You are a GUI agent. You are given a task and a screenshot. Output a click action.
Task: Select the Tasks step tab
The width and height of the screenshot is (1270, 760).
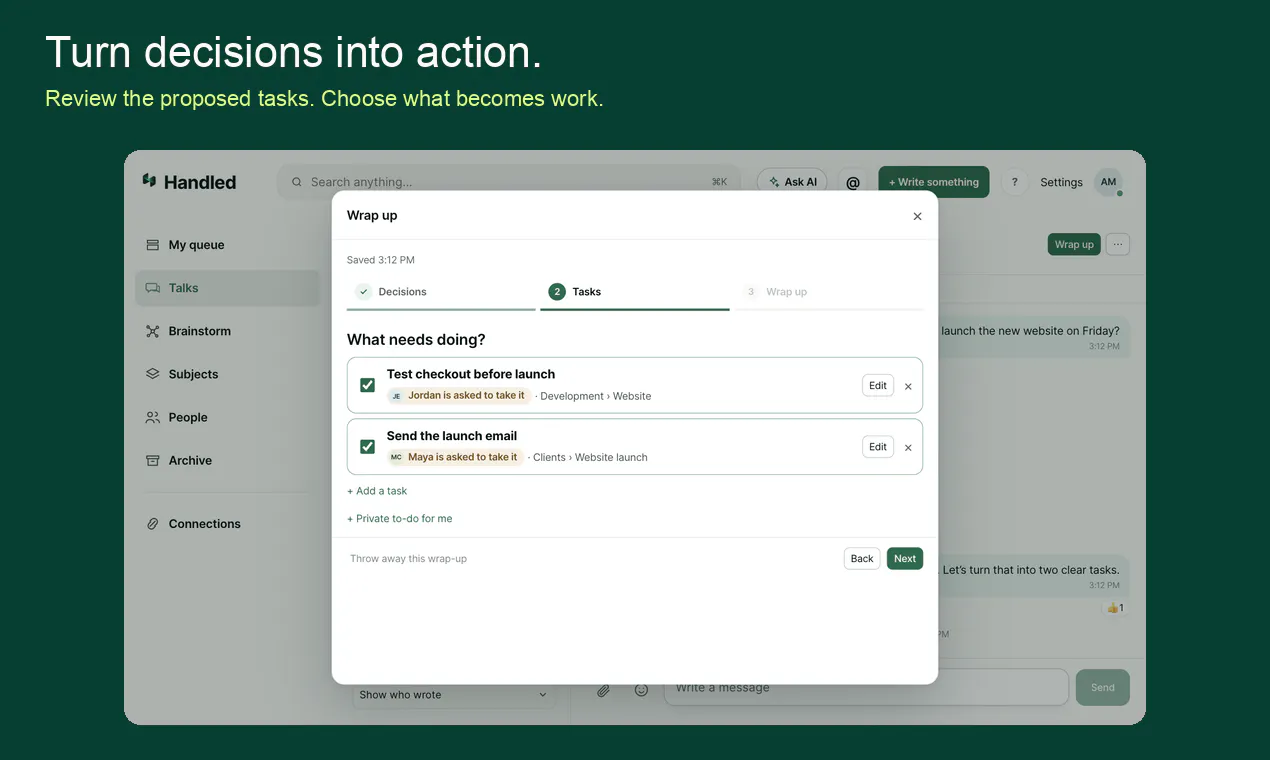coord(635,292)
